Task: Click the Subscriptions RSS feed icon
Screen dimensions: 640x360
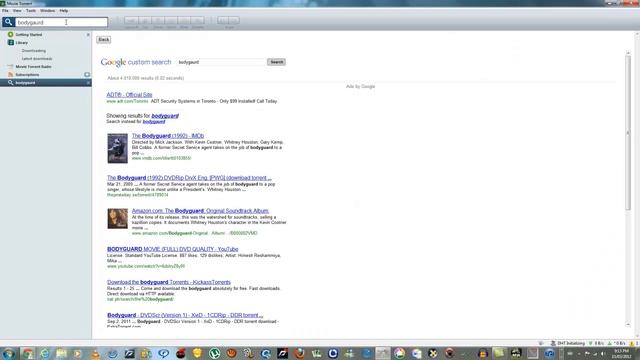Action: coord(11,75)
